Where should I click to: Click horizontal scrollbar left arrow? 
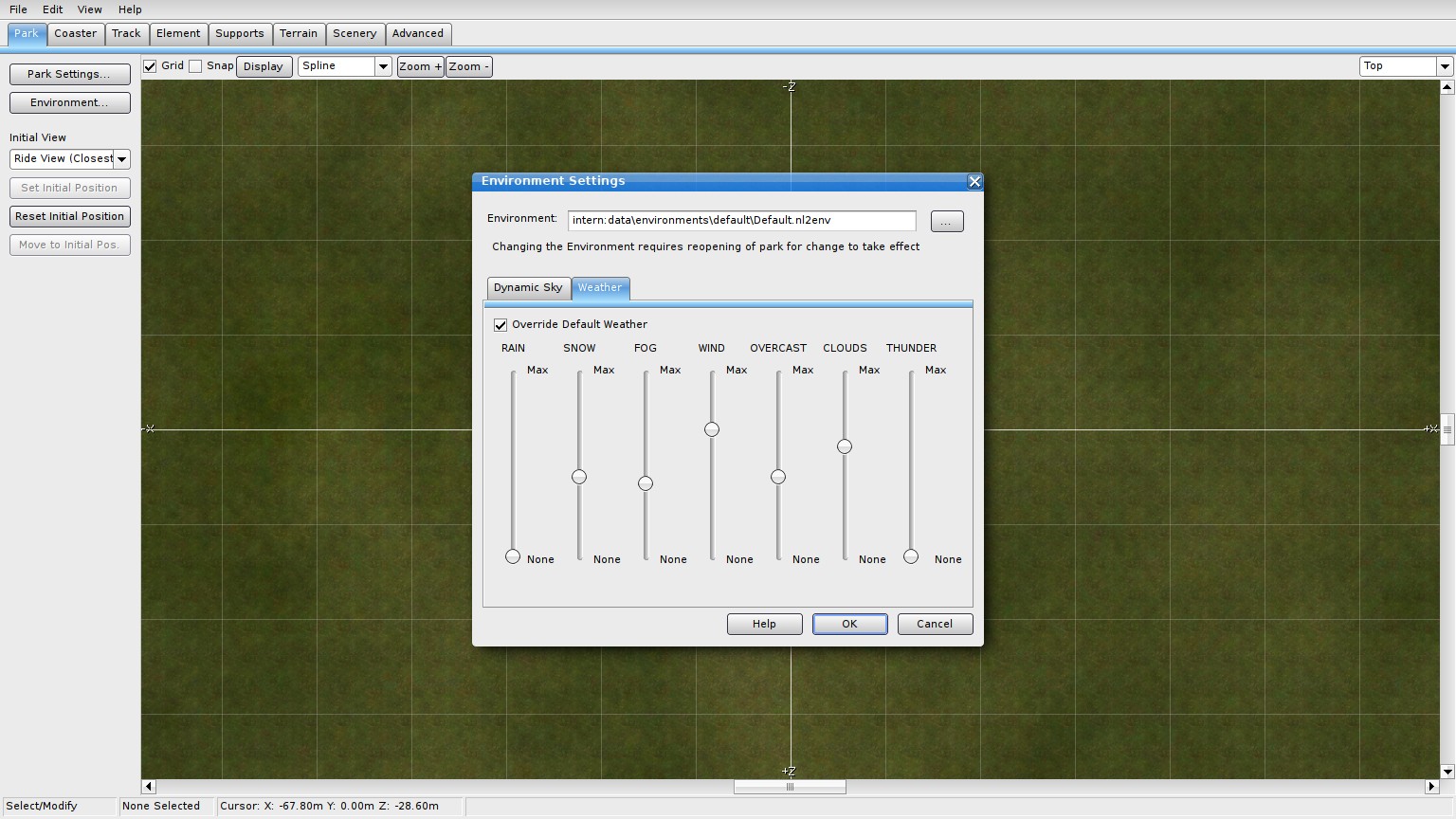click(149, 787)
